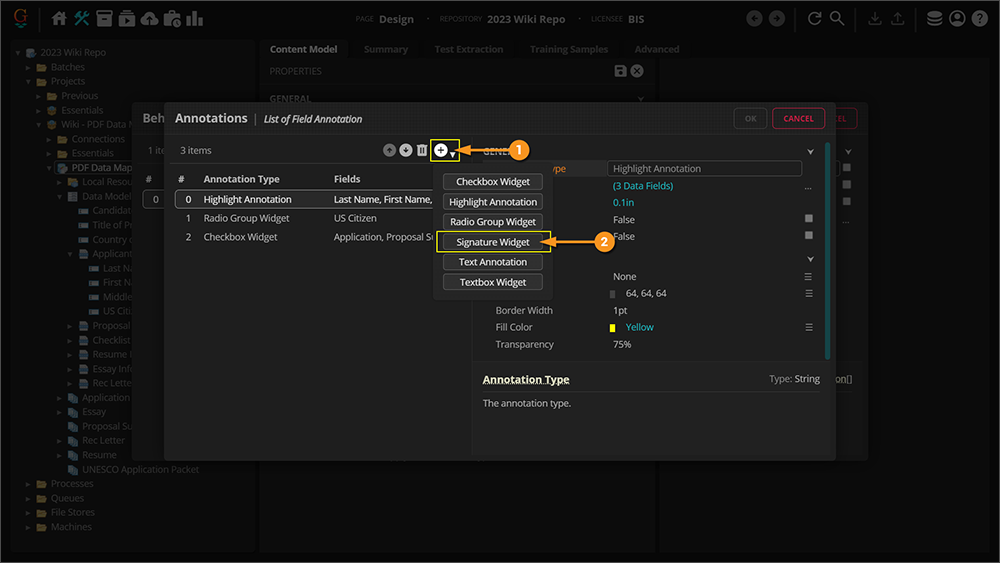The image size is (1000, 563).
Task: Click the refresh icon in top bar
Action: point(815,18)
